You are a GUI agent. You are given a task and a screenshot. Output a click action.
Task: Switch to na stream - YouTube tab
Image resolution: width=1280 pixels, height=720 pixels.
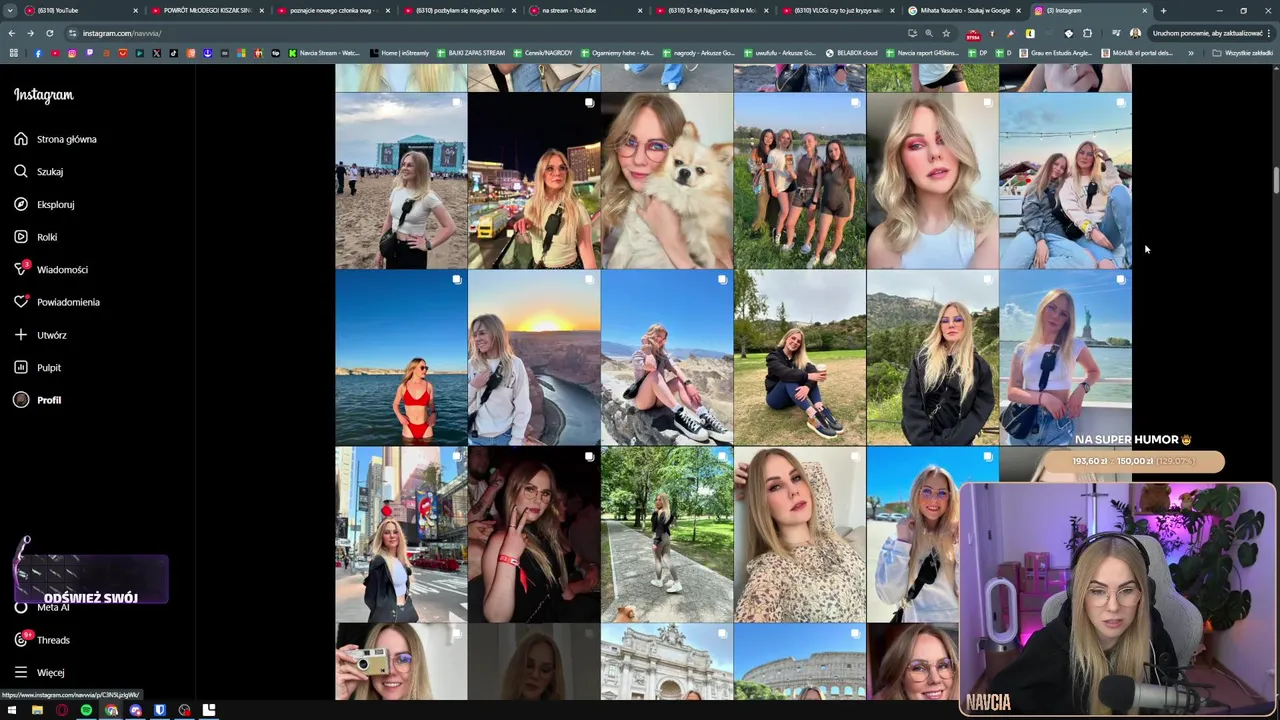coord(585,10)
